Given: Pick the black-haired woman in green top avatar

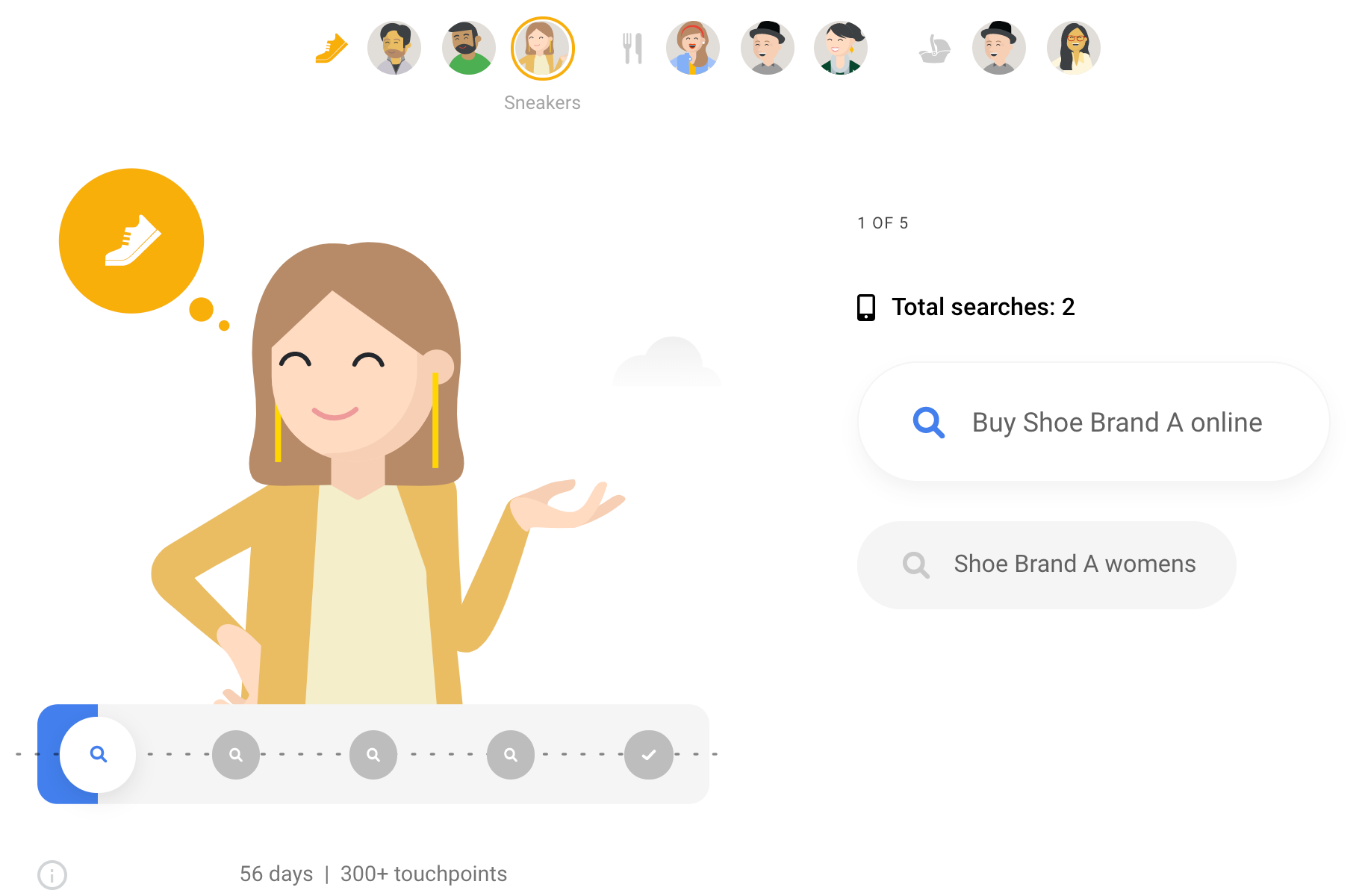Looking at the screenshot, I should click(x=842, y=49).
